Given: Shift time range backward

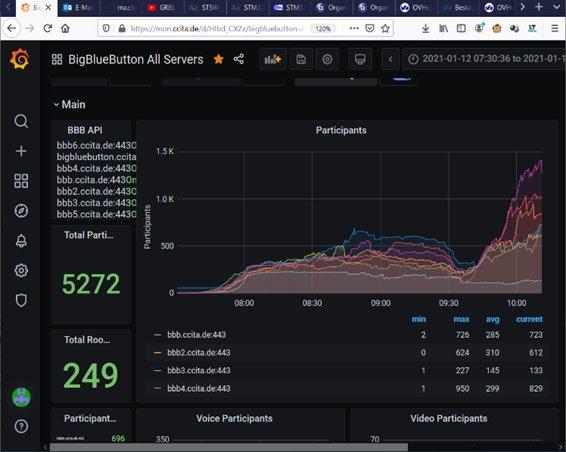Looking at the screenshot, I should (390, 59).
